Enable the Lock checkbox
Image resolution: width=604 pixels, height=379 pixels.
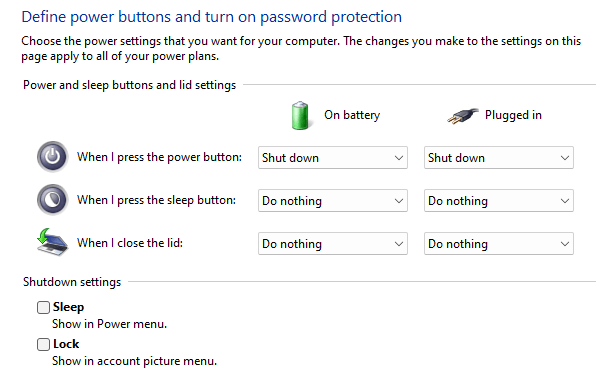[44, 344]
